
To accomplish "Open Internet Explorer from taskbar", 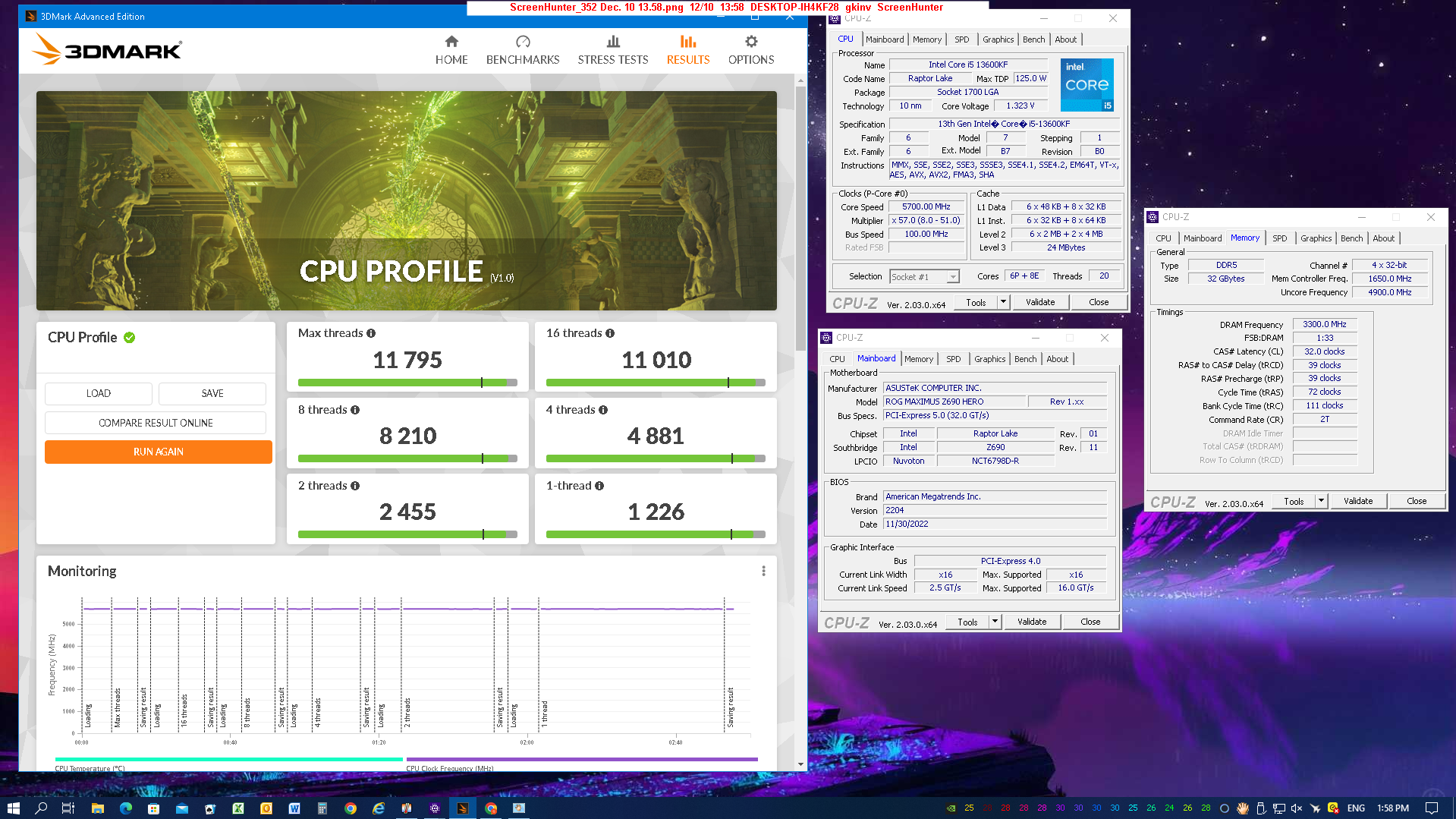I will [x=379, y=808].
